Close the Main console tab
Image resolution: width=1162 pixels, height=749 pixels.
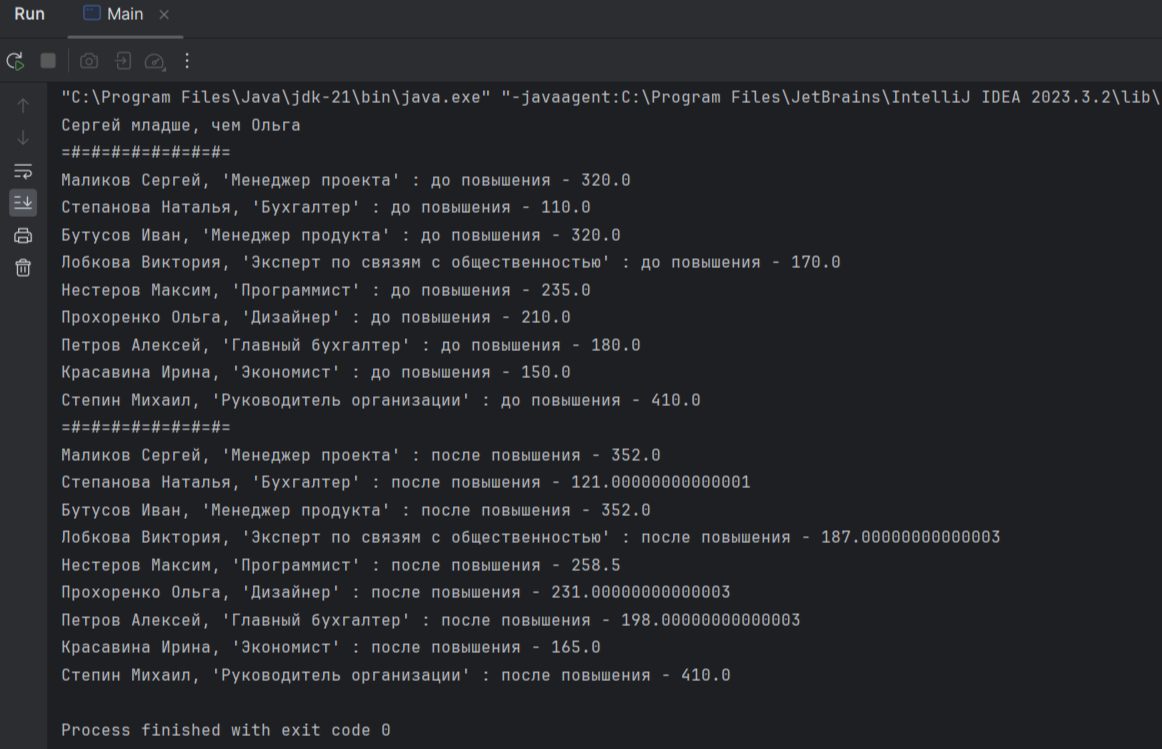pos(165,15)
